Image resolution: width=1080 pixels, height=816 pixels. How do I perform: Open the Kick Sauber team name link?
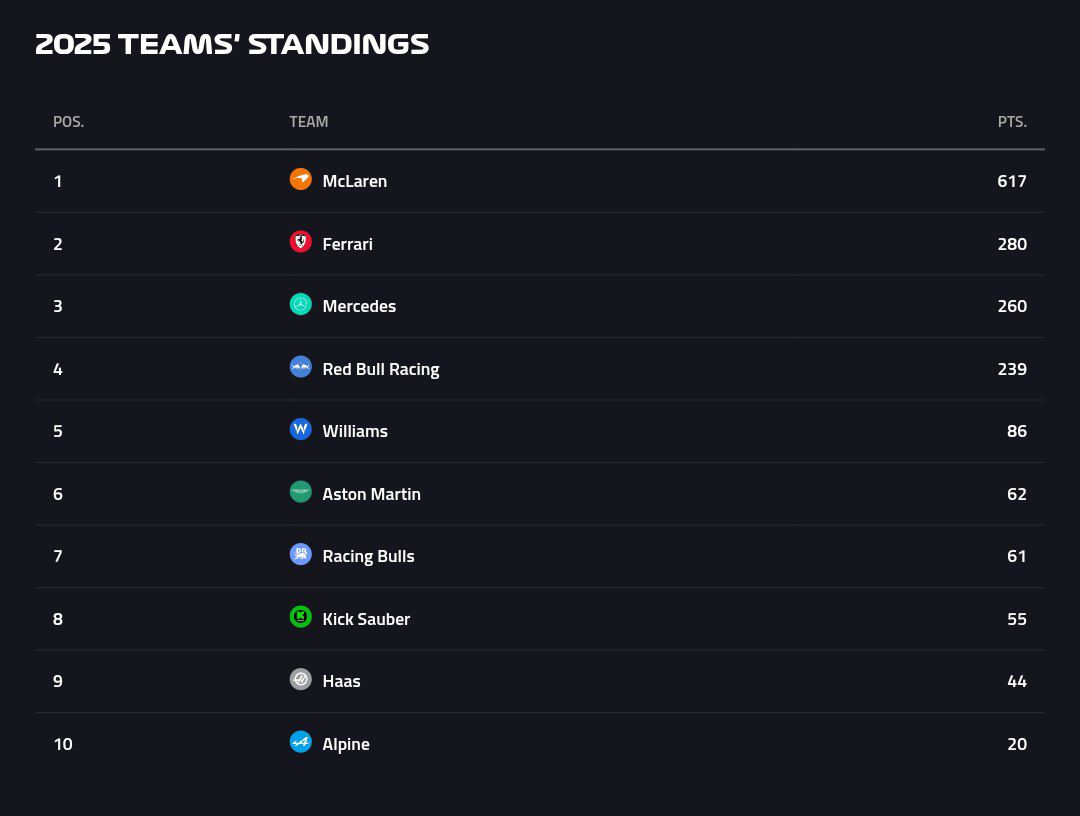coord(366,619)
